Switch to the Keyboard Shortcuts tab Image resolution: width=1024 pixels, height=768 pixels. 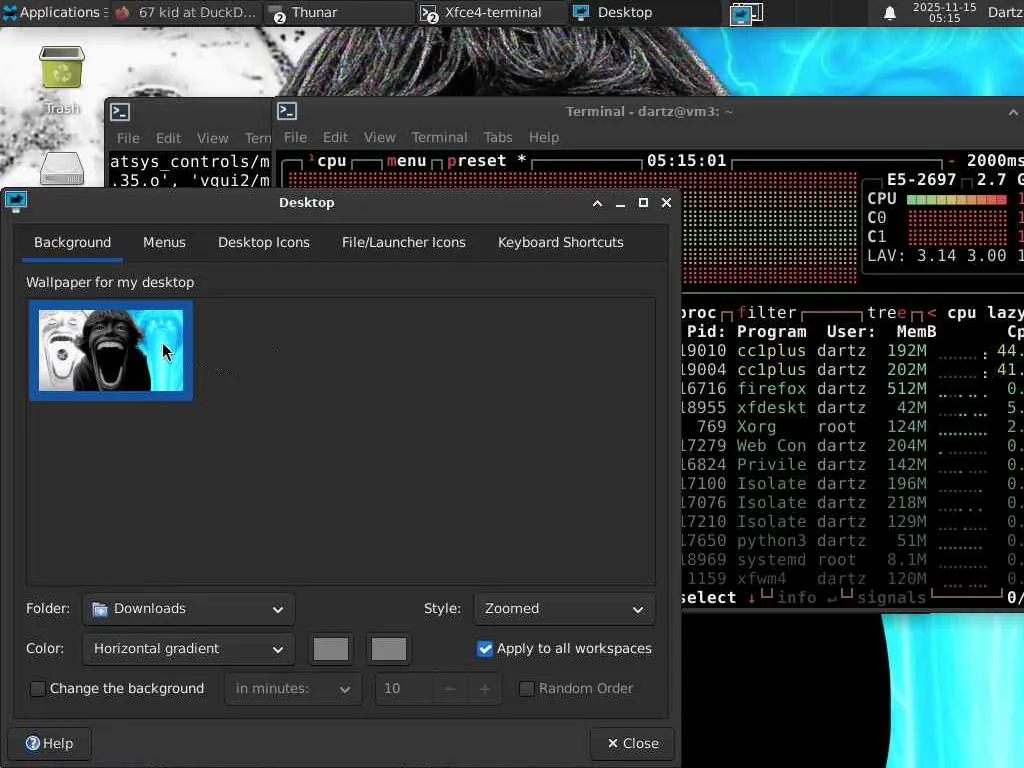point(560,242)
